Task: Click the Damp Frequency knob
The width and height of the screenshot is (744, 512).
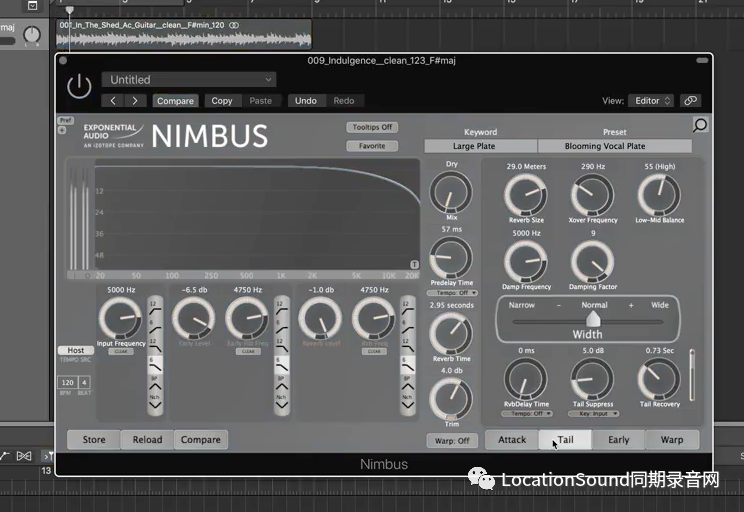Action: 526,261
